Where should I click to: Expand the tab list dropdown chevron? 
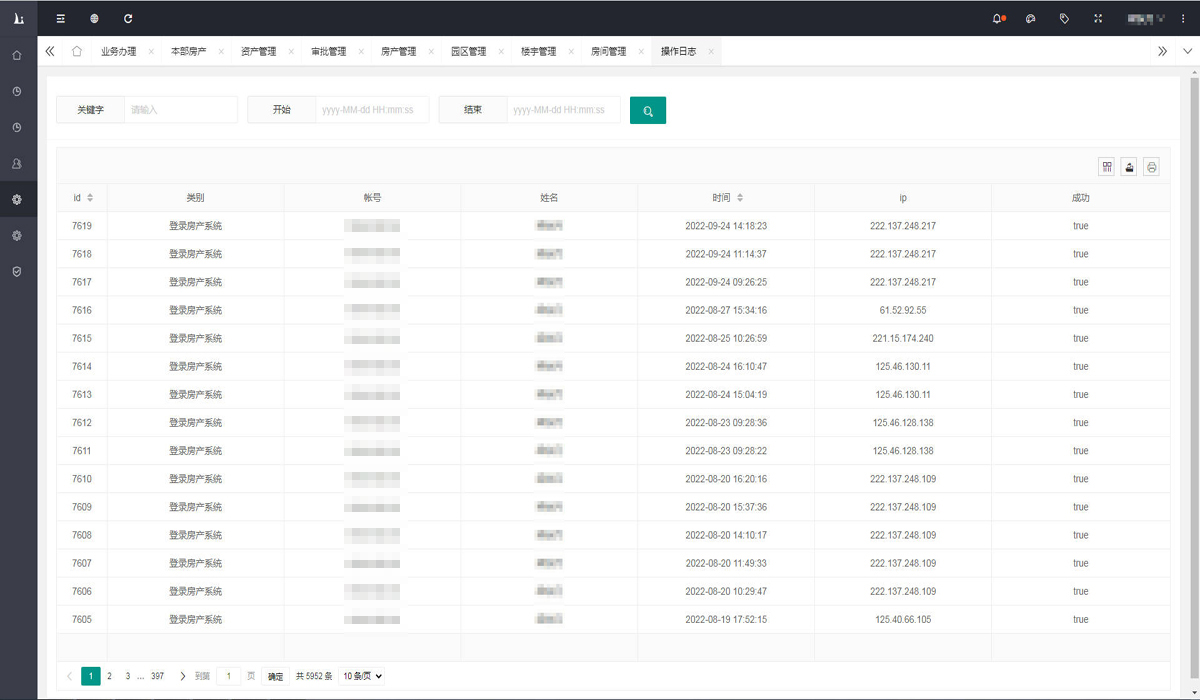tap(1187, 51)
